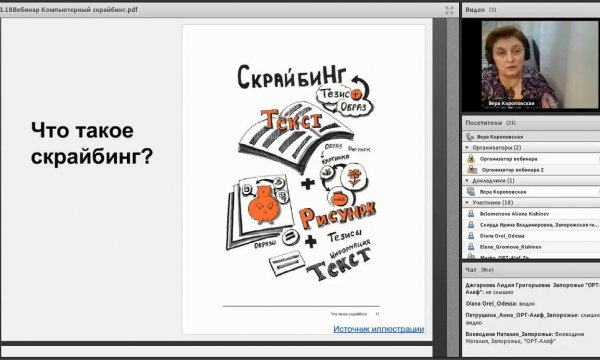Click participant icon of Elena_Gromova_Kishinev
Screen dimensions: 600x360
tap(471, 247)
